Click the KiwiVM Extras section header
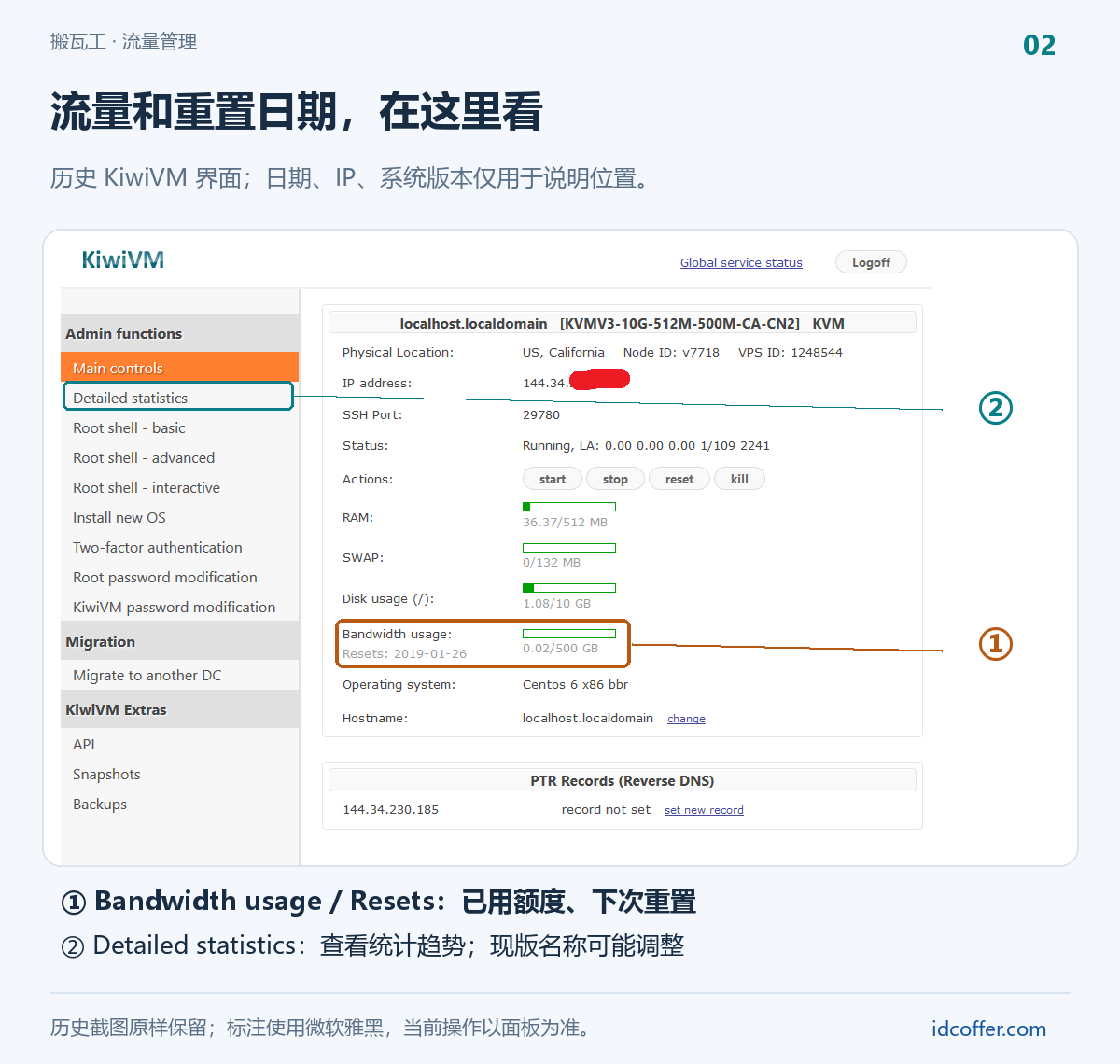 (x=180, y=709)
